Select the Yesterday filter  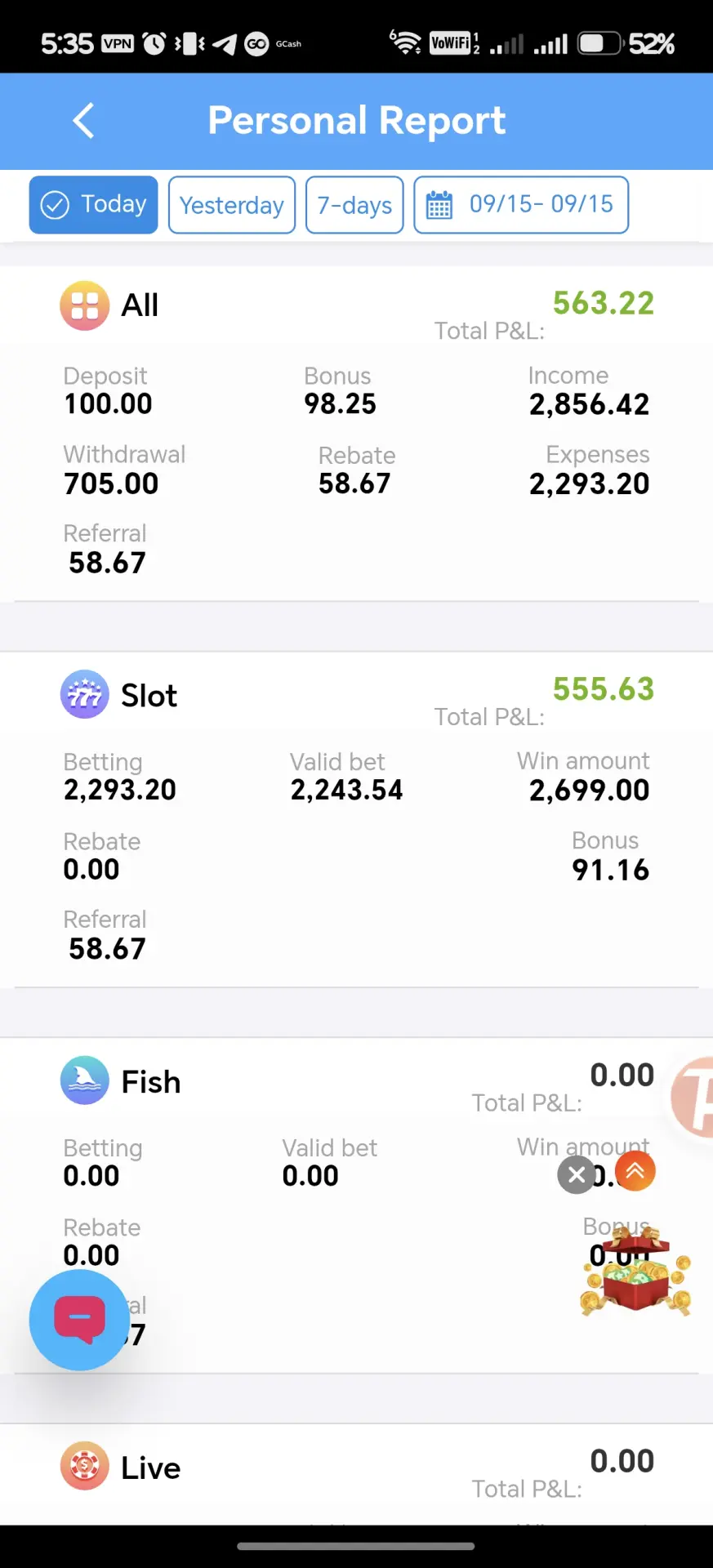tap(232, 205)
